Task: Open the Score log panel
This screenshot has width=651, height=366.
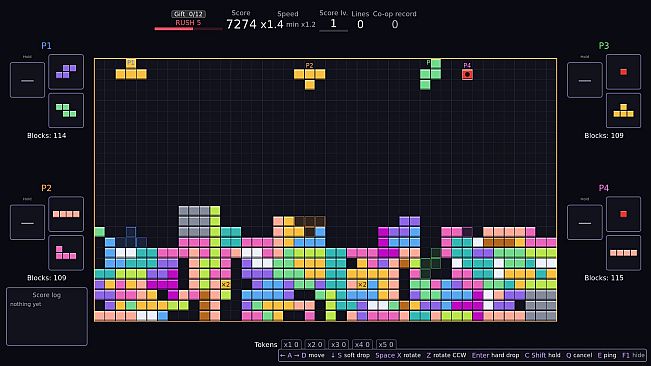Action: [47, 317]
